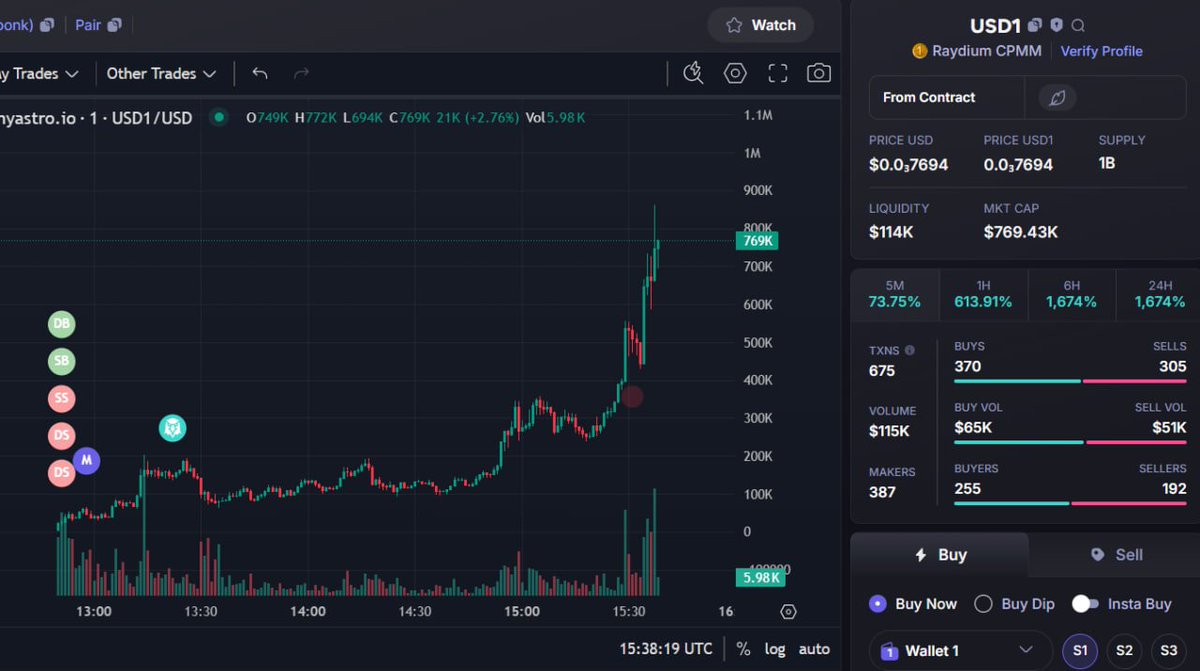Open the shield security icon beside USD1

(1057, 25)
